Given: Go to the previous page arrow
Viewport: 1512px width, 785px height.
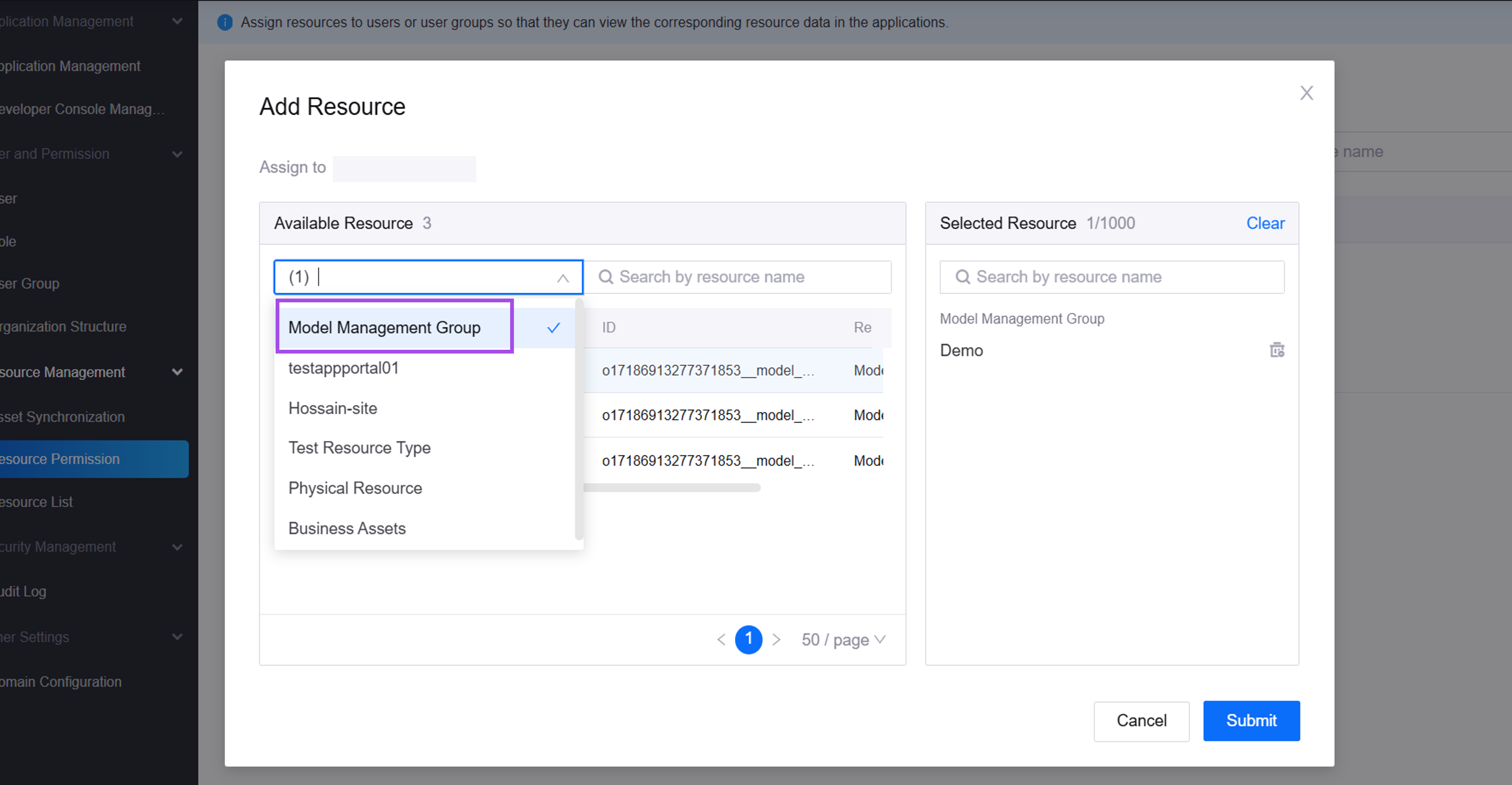Looking at the screenshot, I should coord(721,639).
